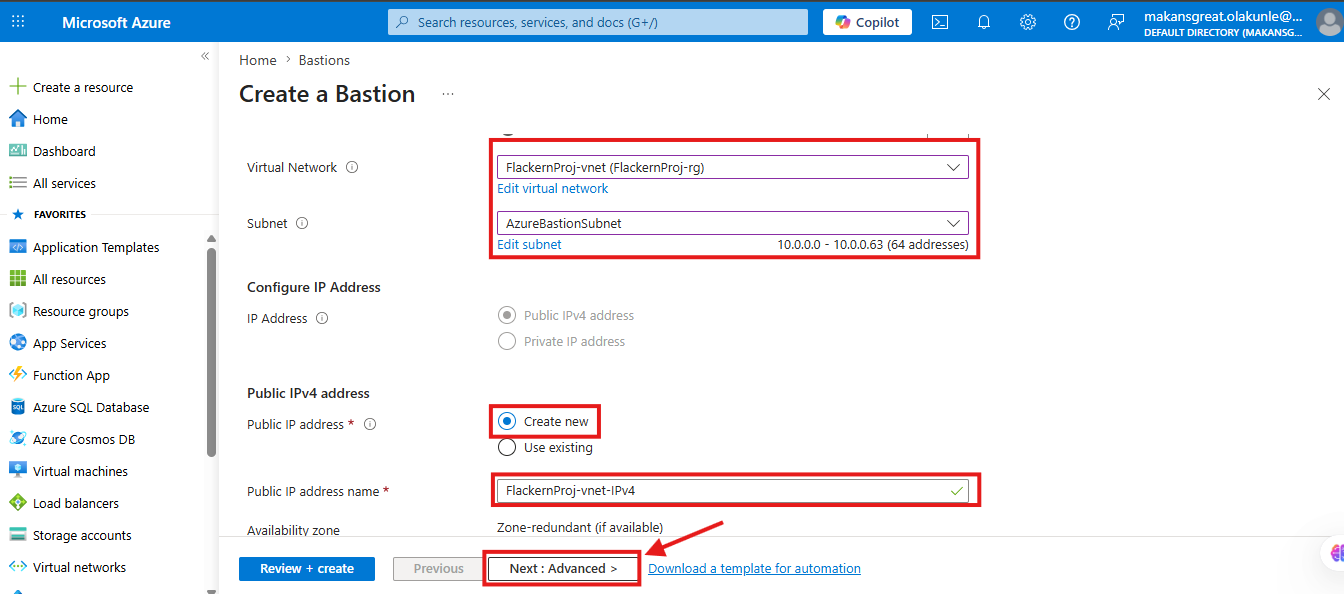Select the Public IPv4 address radio button
Screen dimensions: 1344x594
(507, 315)
